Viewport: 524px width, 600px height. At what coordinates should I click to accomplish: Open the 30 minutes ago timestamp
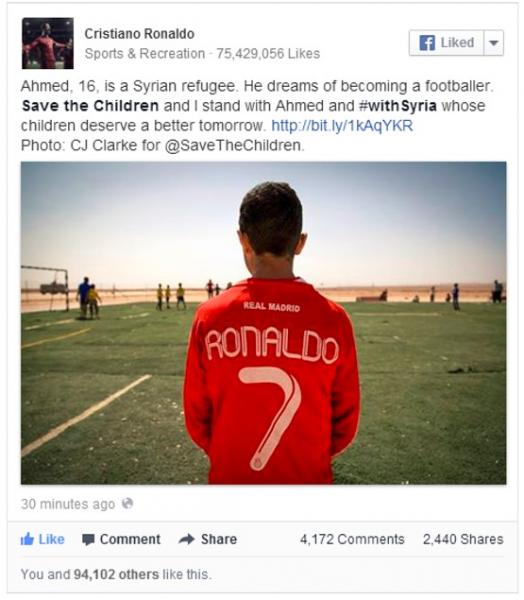click(x=68, y=504)
